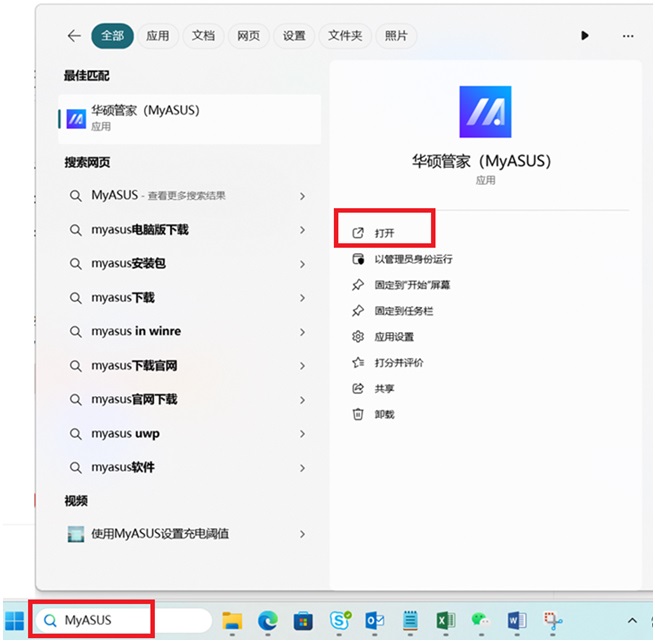Switch to the Documents (文档) filter tab
655x641 pixels.
[203, 36]
